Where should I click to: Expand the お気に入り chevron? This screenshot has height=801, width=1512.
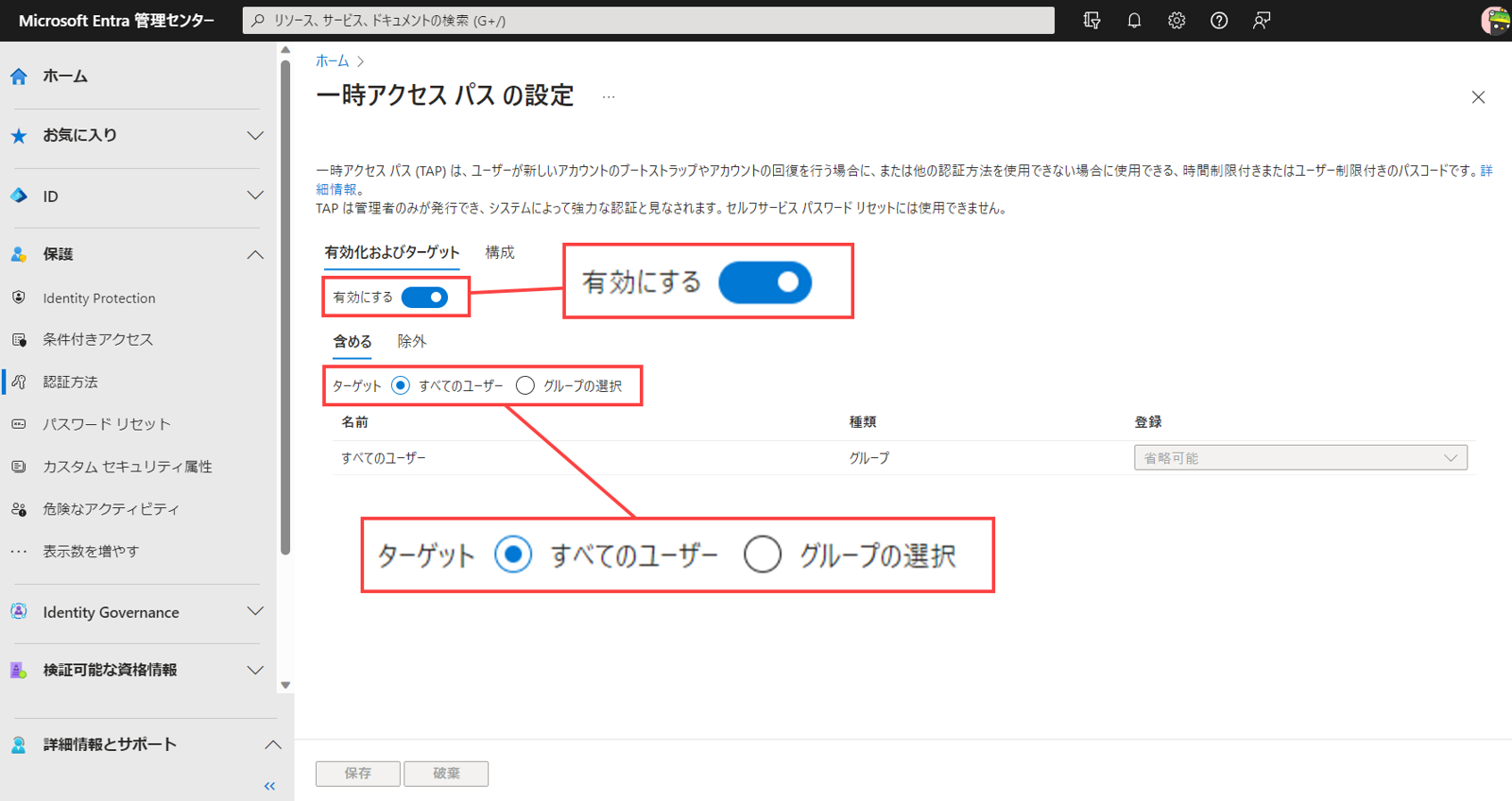tap(255, 136)
